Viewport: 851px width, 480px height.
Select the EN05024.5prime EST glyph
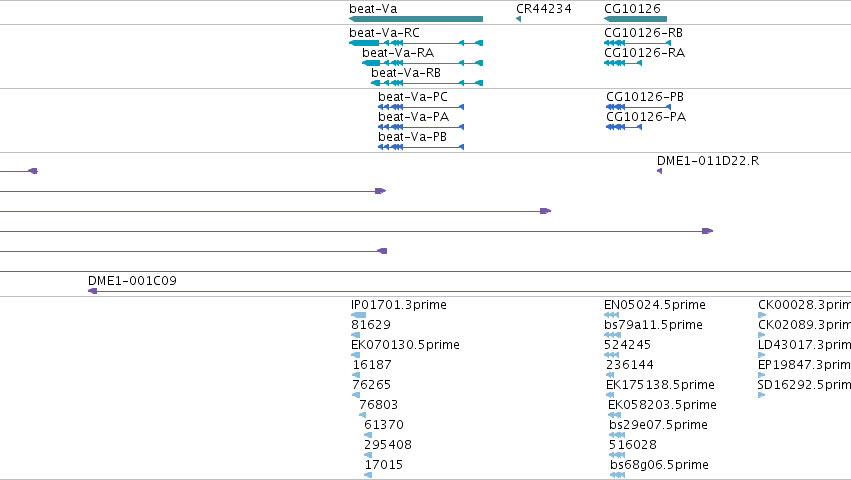coord(612,315)
